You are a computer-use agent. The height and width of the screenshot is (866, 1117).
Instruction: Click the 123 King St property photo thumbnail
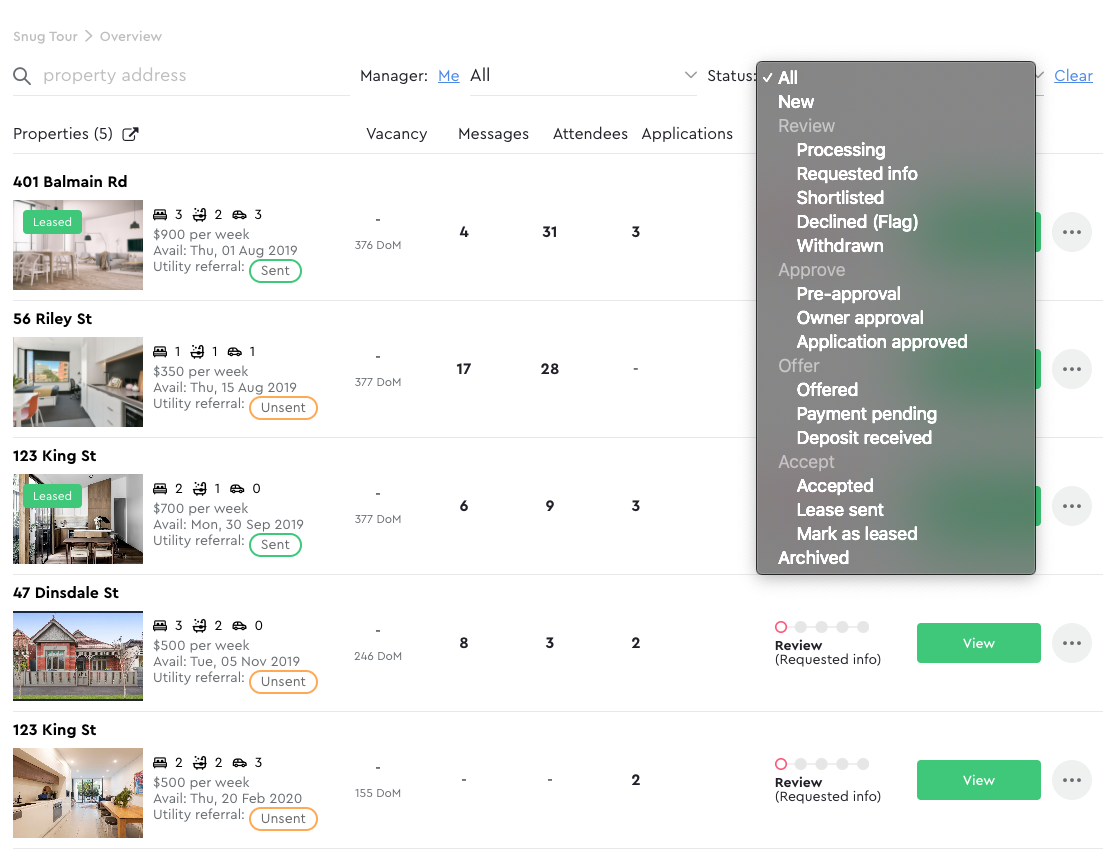77,519
